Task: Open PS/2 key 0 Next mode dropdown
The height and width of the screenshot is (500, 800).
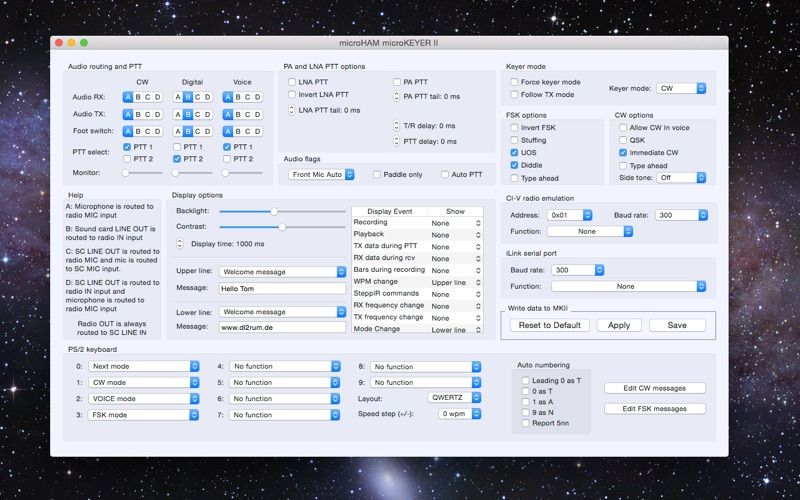Action: pyautogui.click(x=143, y=366)
